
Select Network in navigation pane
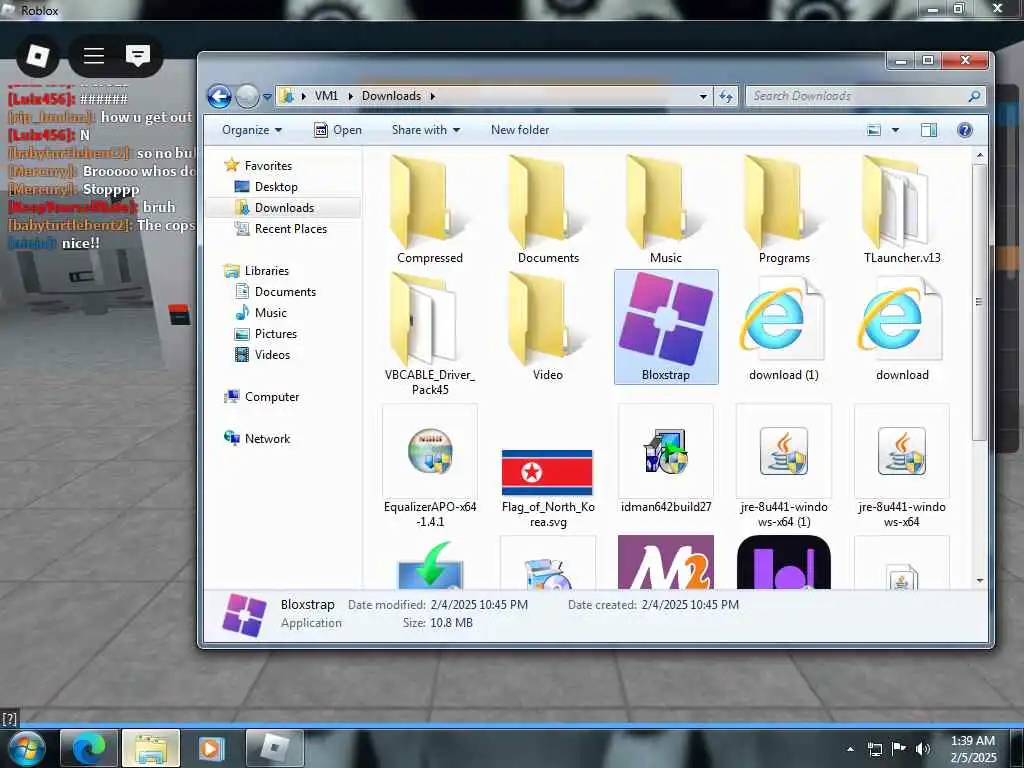point(257,438)
